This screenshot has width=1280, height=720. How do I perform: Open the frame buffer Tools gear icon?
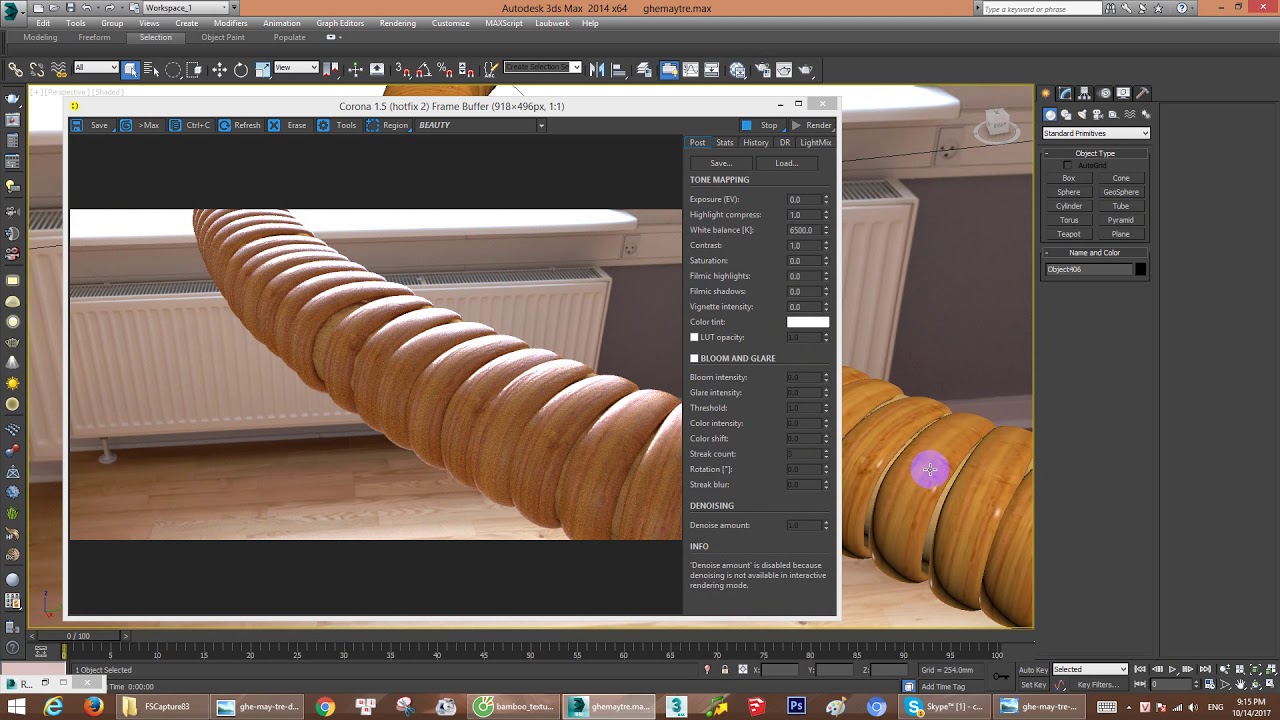323,125
